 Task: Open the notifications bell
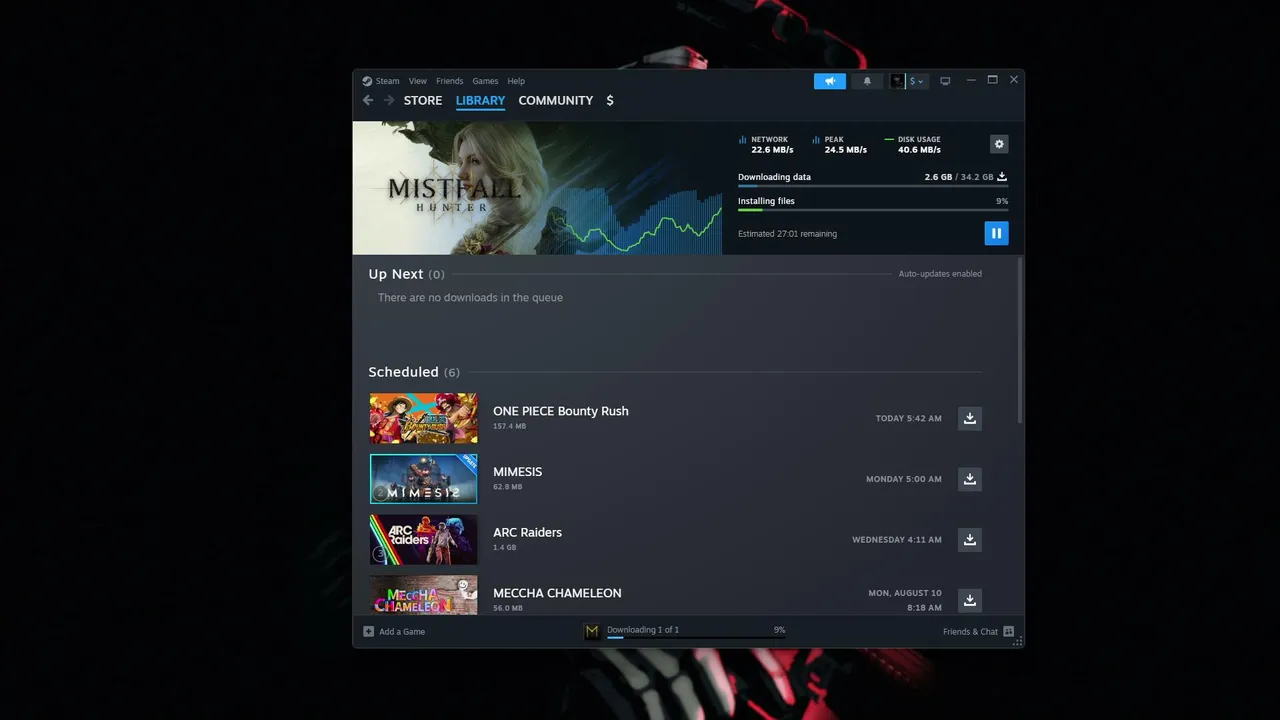pos(867,81)
